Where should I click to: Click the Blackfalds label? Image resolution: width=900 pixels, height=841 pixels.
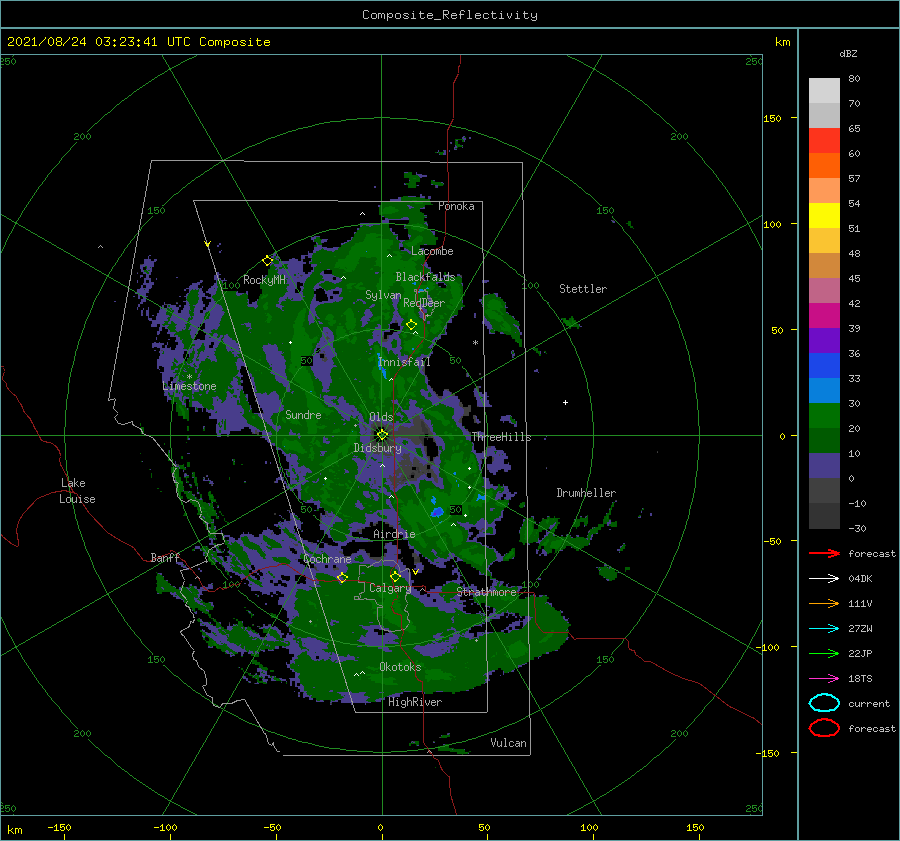[x=425, y=277]
